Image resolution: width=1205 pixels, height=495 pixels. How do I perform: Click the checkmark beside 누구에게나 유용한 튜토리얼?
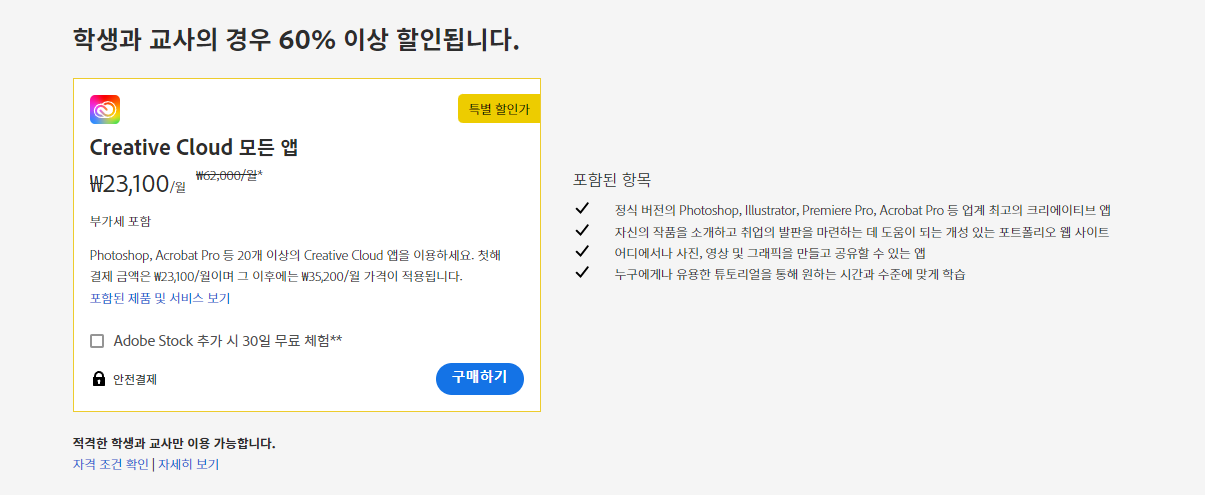(x=582, y=272)
